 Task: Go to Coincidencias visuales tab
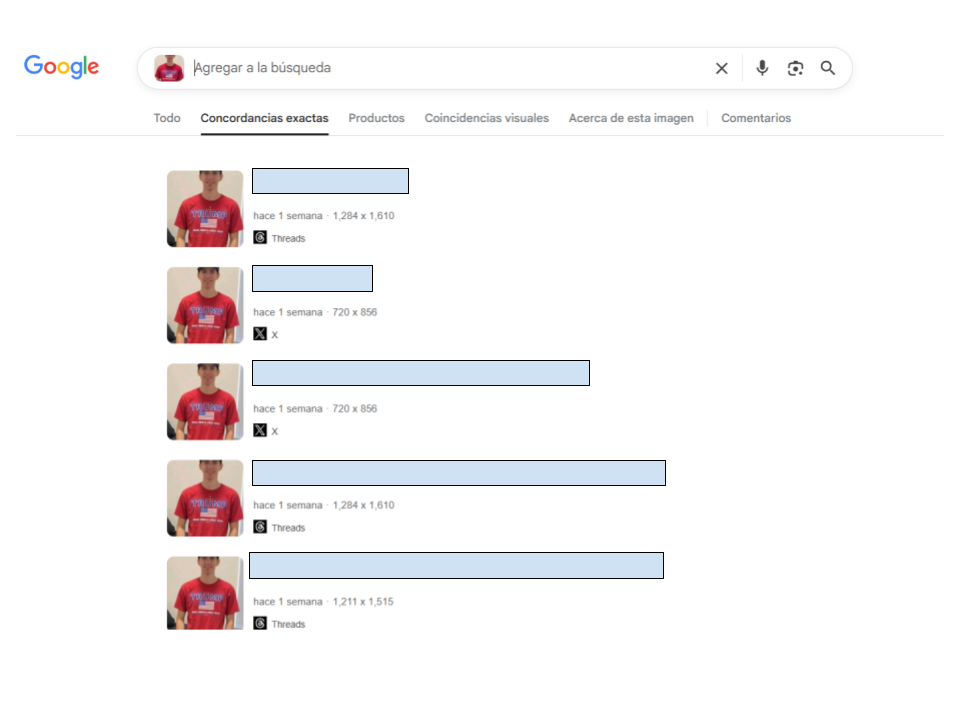pos(487,118)
